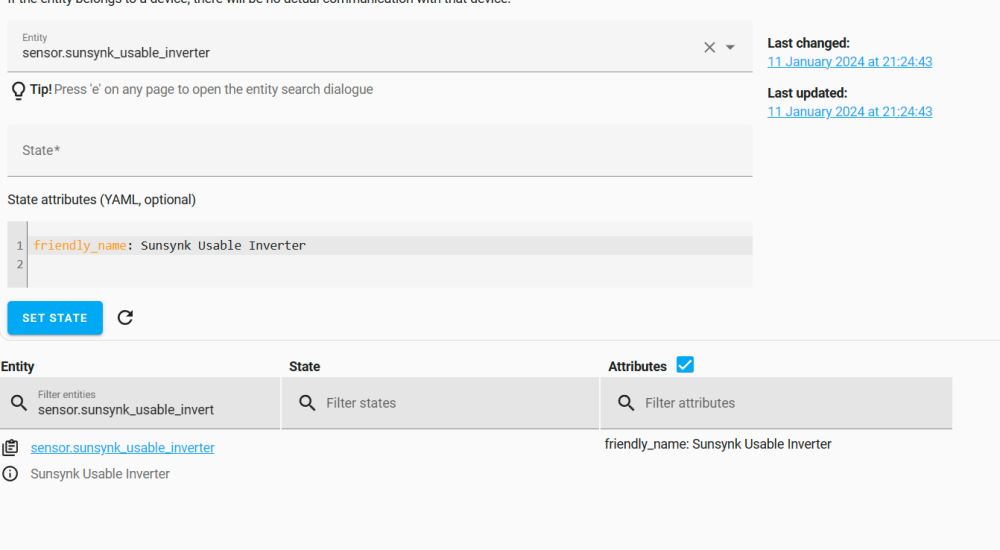Click the 'State attributes (YAML, optional)' label
Image resolution: width=1000 pixels, height=550 pixels.
[x=101, y=200]
